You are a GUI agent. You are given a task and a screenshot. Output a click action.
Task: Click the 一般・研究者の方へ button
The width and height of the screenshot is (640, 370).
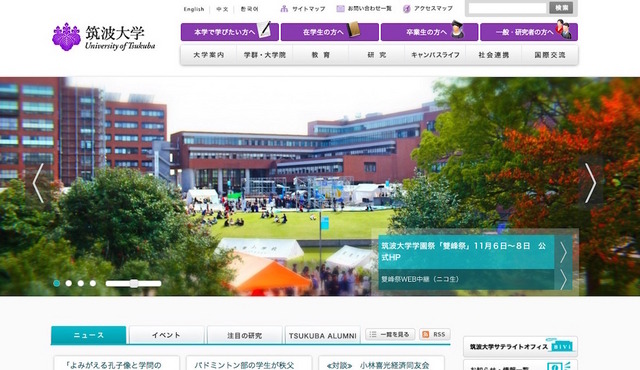(x=529, y=32)
